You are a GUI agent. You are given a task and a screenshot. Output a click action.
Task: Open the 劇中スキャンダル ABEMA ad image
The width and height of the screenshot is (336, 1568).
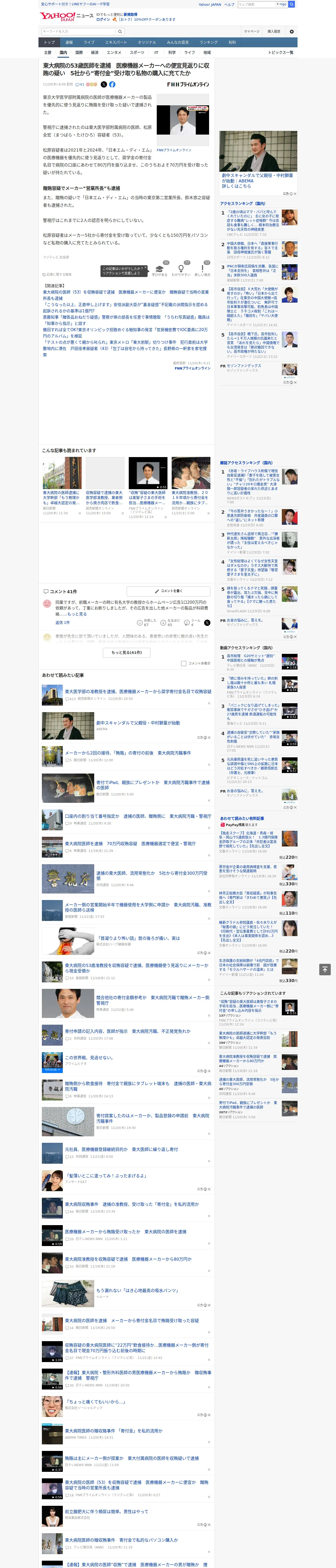[x=259, y=152]
